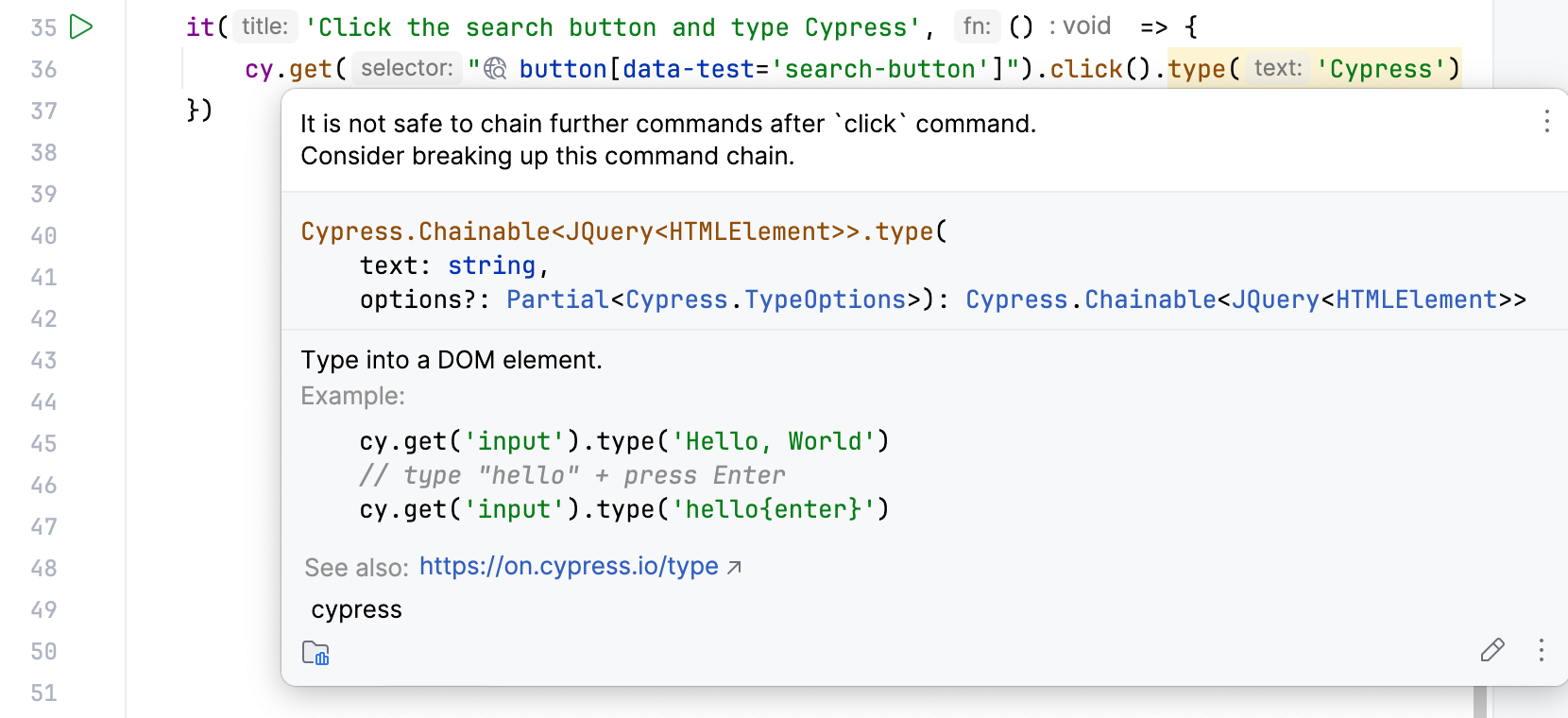Screen dimensions: 1568x718
Task: Open the https://on.cypress.io/type documentation link
Action: point(569,566)
